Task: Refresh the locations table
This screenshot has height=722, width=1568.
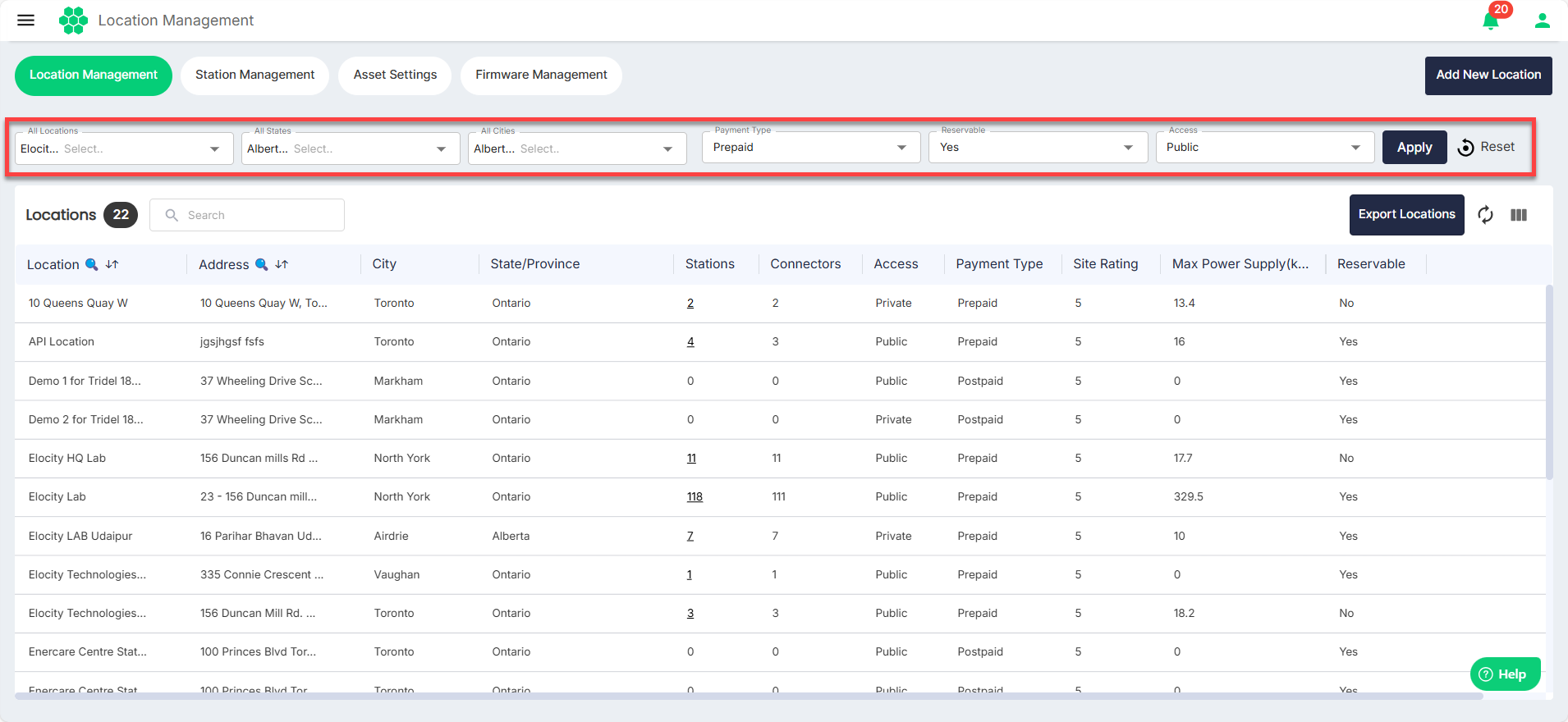Action: click(x=1485, y=215)
